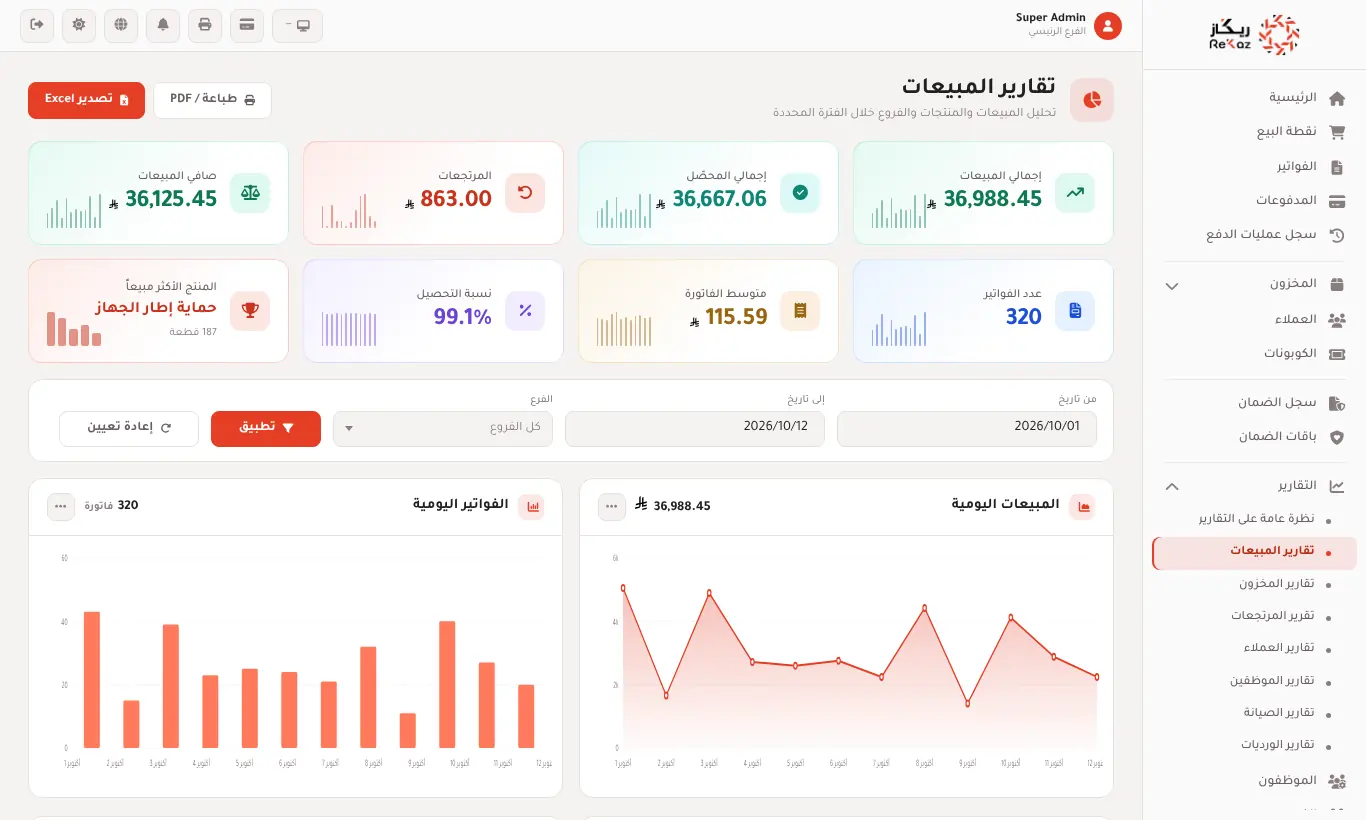The image size is (1366, 820).
Task: Click the return arrow icon on المرتجعات card
Action: coord(525,193)
